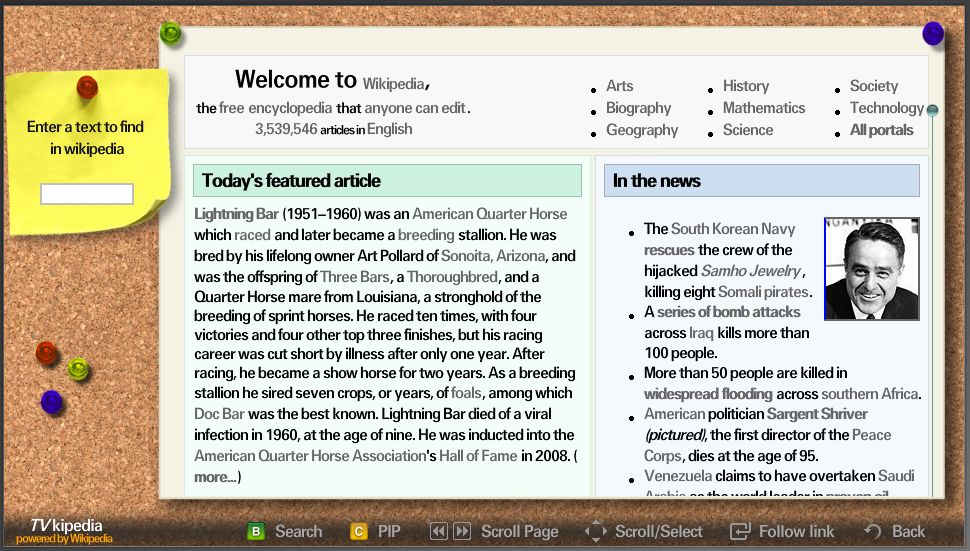Follow the 'rescues' news link

click(x=669, y=250)
